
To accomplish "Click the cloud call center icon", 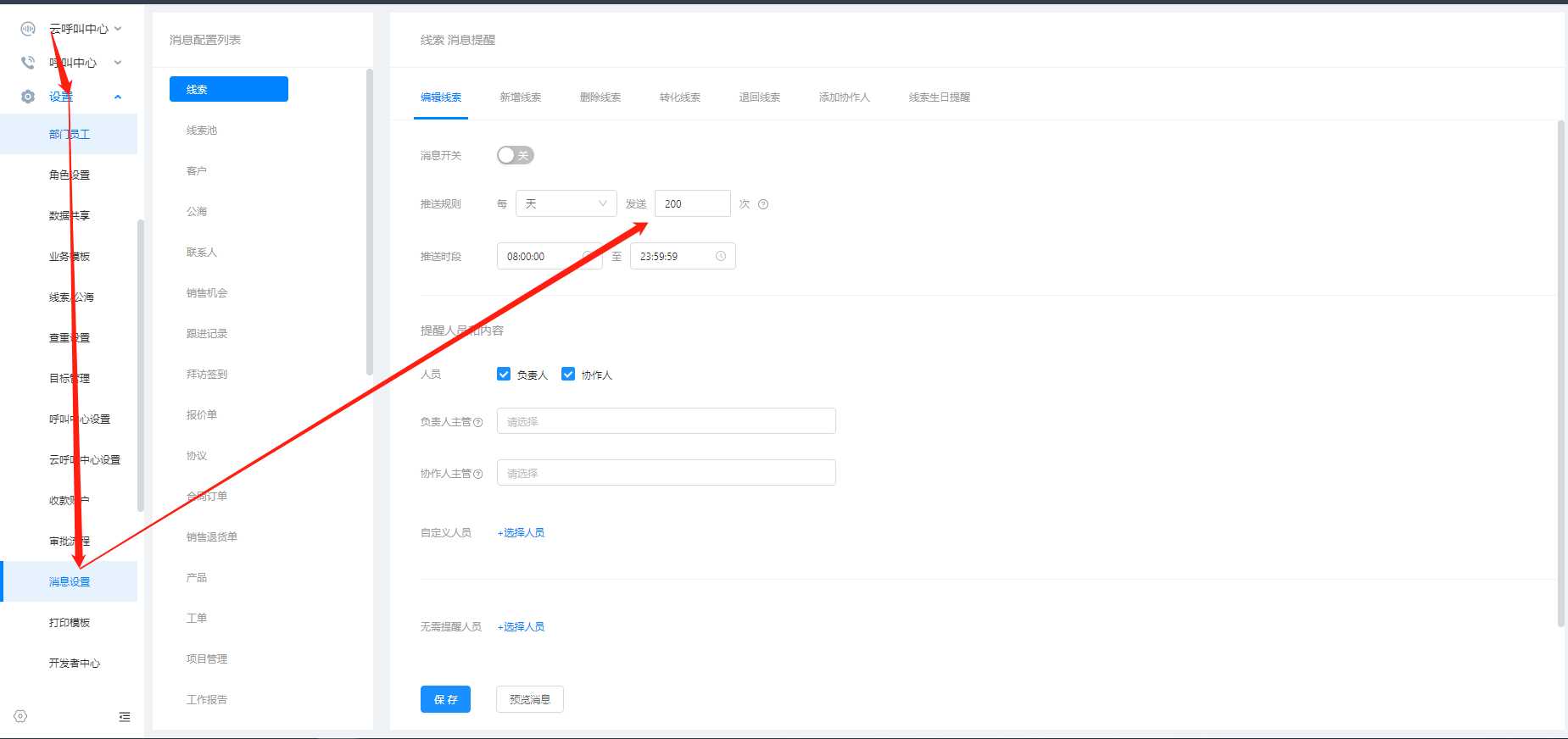I will pos(28,29).
